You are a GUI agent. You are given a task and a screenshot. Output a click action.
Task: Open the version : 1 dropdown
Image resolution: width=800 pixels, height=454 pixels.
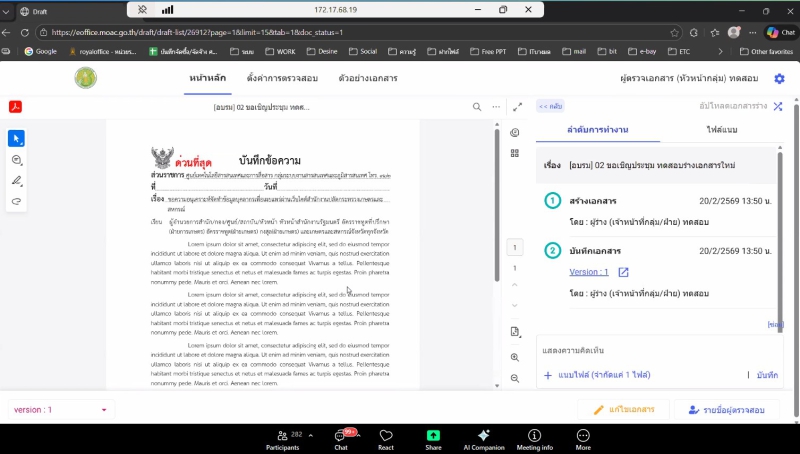(61, 410)
